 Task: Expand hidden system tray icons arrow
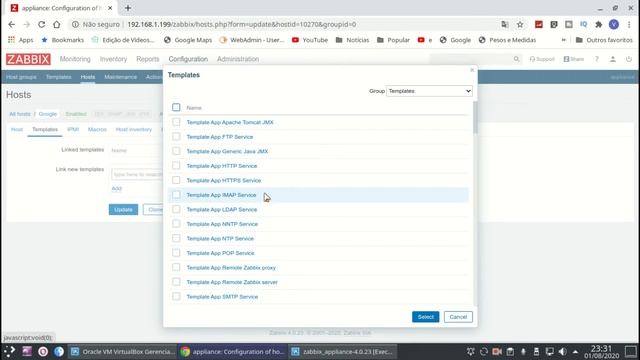pyautogui.click(x=575, y=351)
